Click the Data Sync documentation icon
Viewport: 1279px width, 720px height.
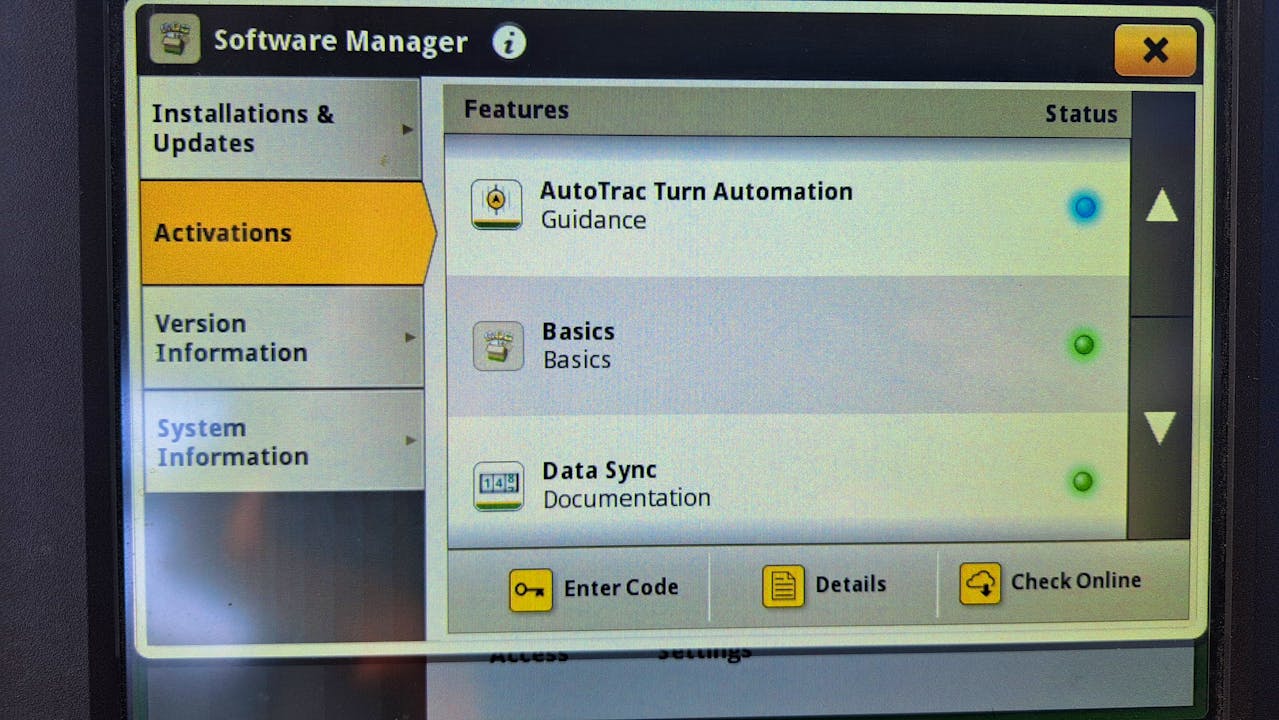pyautogui.click(x=497, y=486)
